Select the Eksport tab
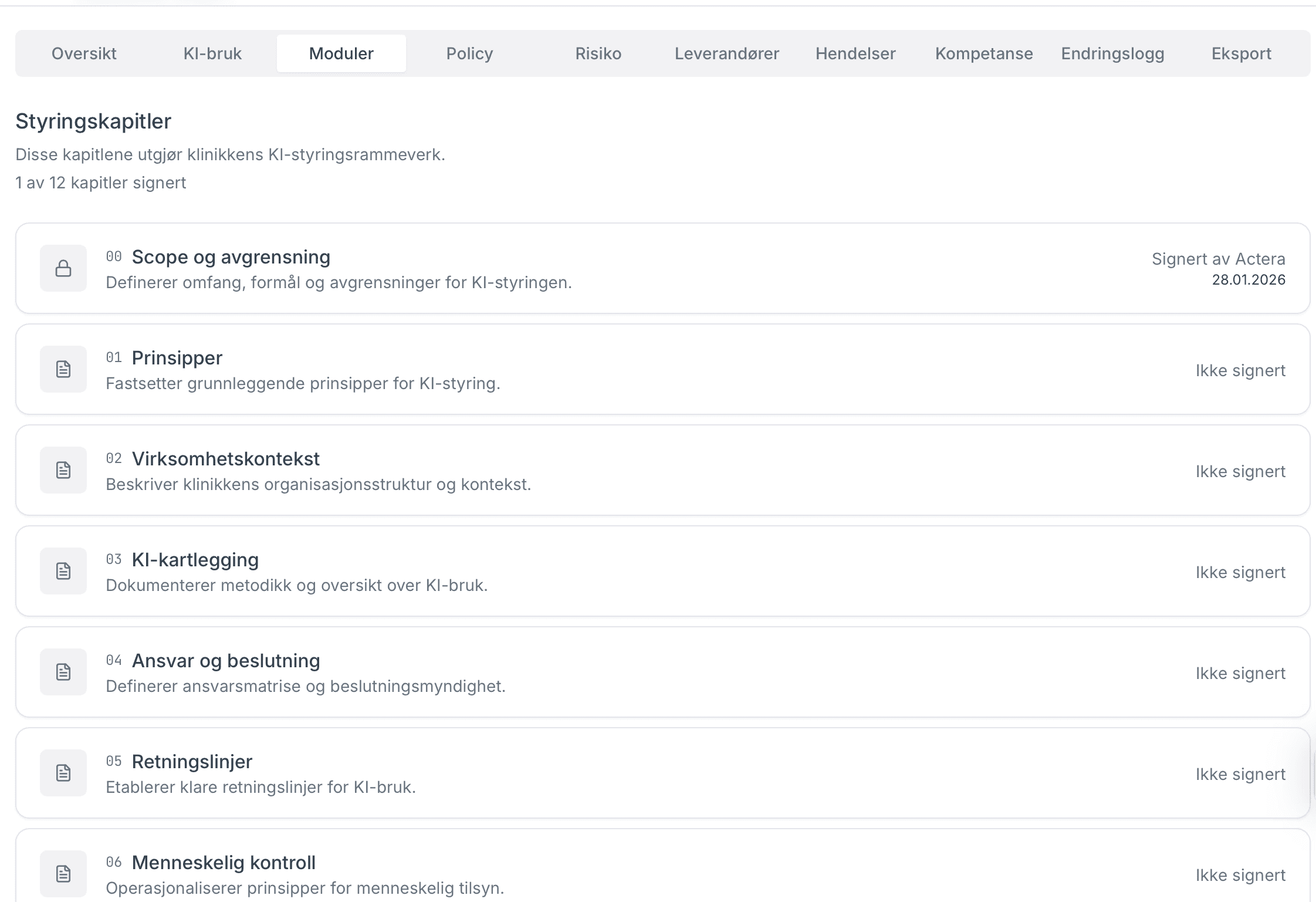Image resolution: width=1316 pixels, height=902 pixels. click(x=1241, y=53)
